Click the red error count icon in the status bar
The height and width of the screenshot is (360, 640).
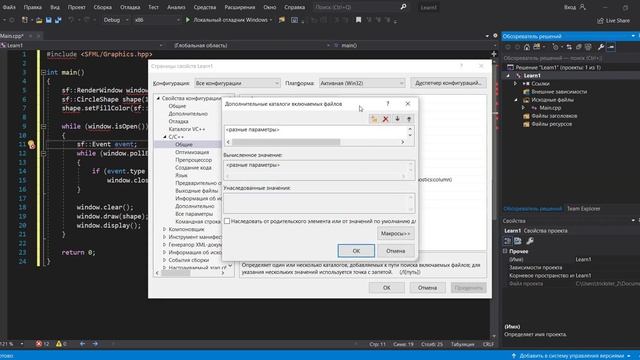39,344
